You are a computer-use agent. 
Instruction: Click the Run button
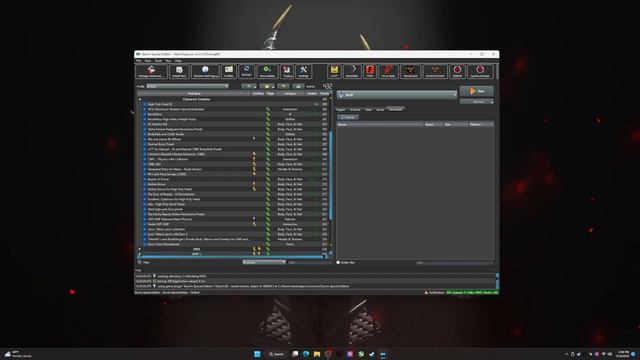pyautogui.click(x=476, y=91)
